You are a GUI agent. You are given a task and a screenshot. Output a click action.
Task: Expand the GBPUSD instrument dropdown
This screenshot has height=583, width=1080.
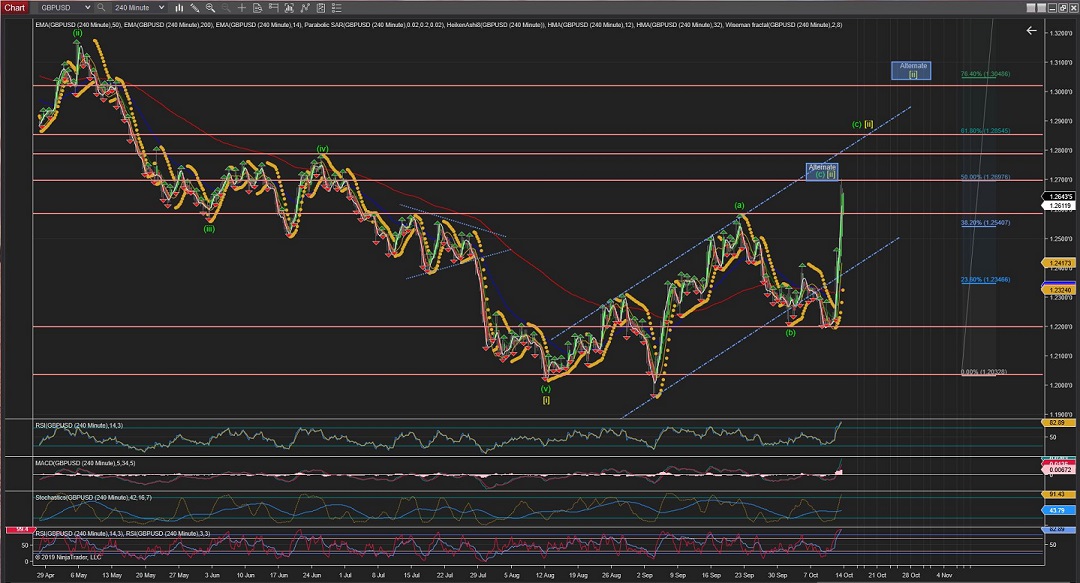(x=86, y=7)
